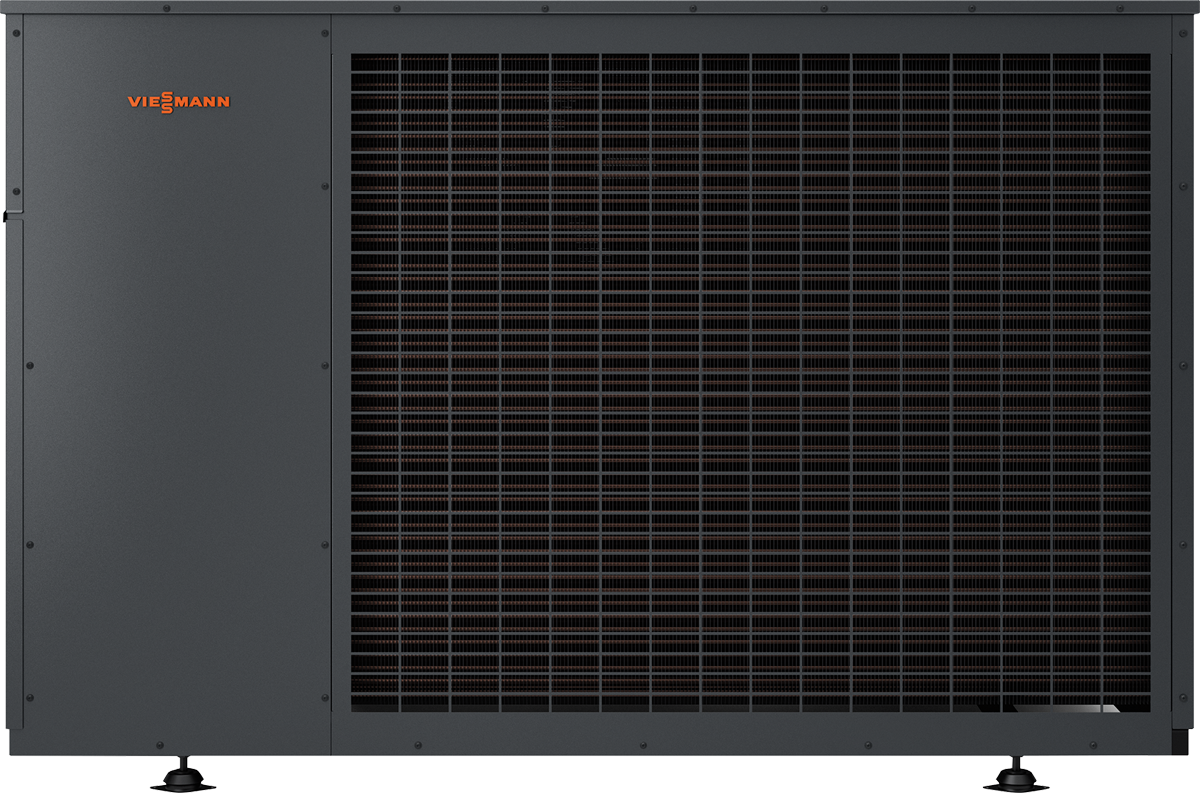Screen dimensions: 1200x793
Task: Click the notch on the left edge
Action: 6,213
